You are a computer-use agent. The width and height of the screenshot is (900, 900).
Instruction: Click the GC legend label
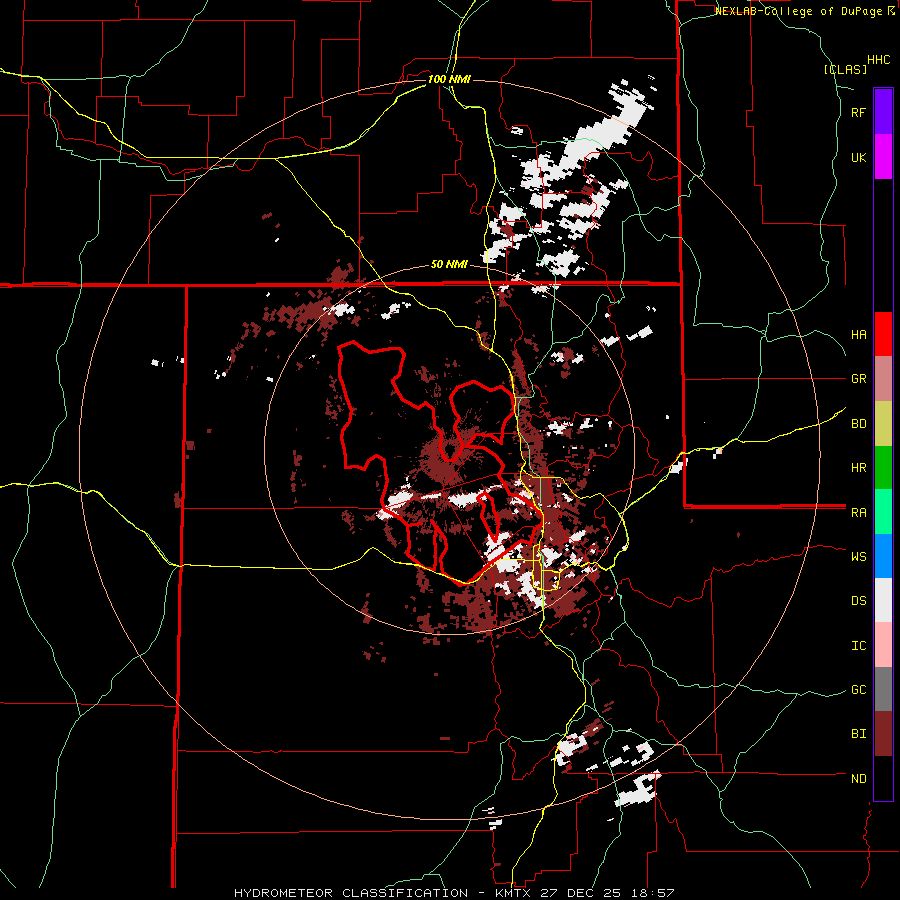859,690
